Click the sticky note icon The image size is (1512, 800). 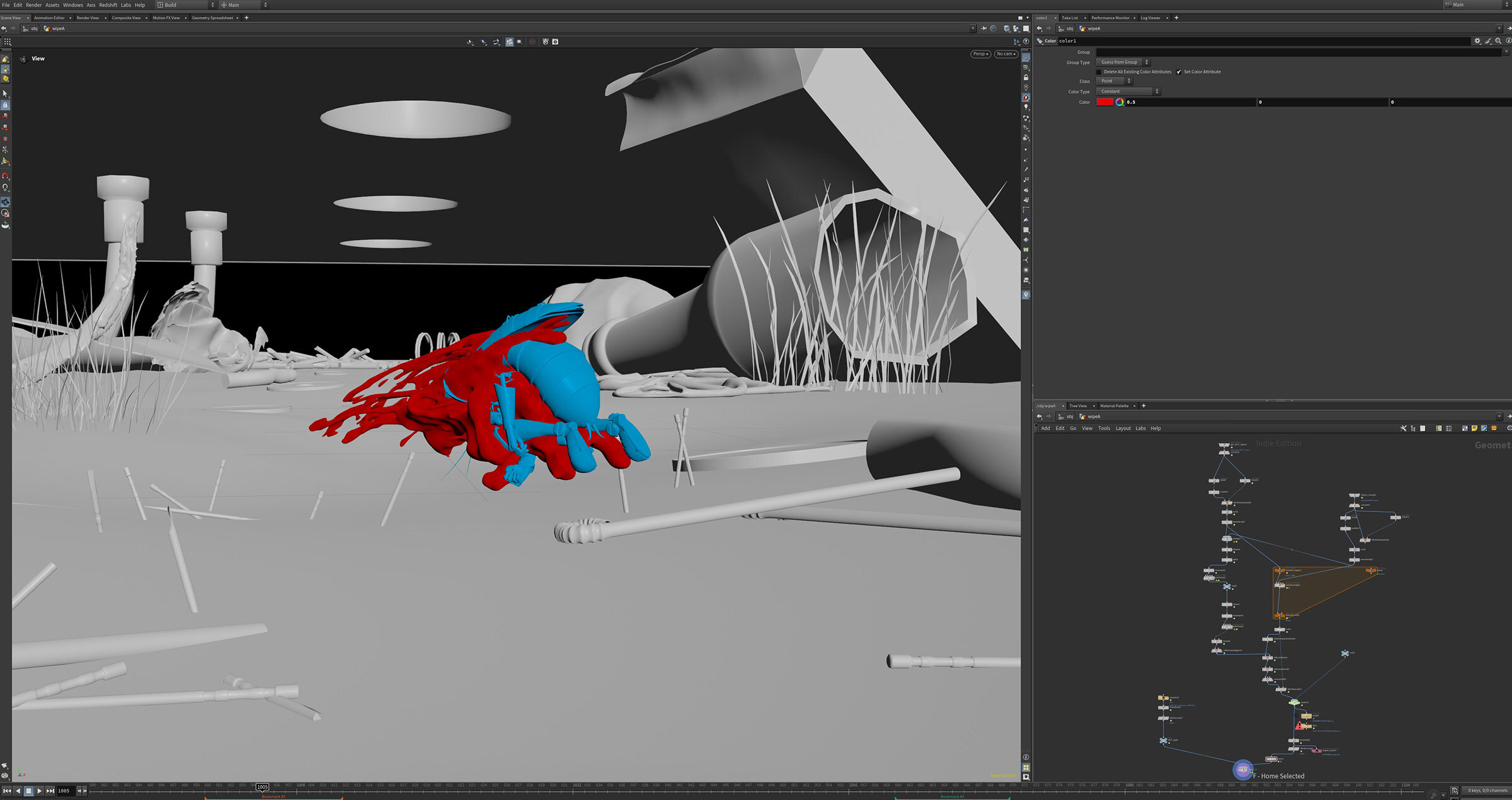(1474, 428)
